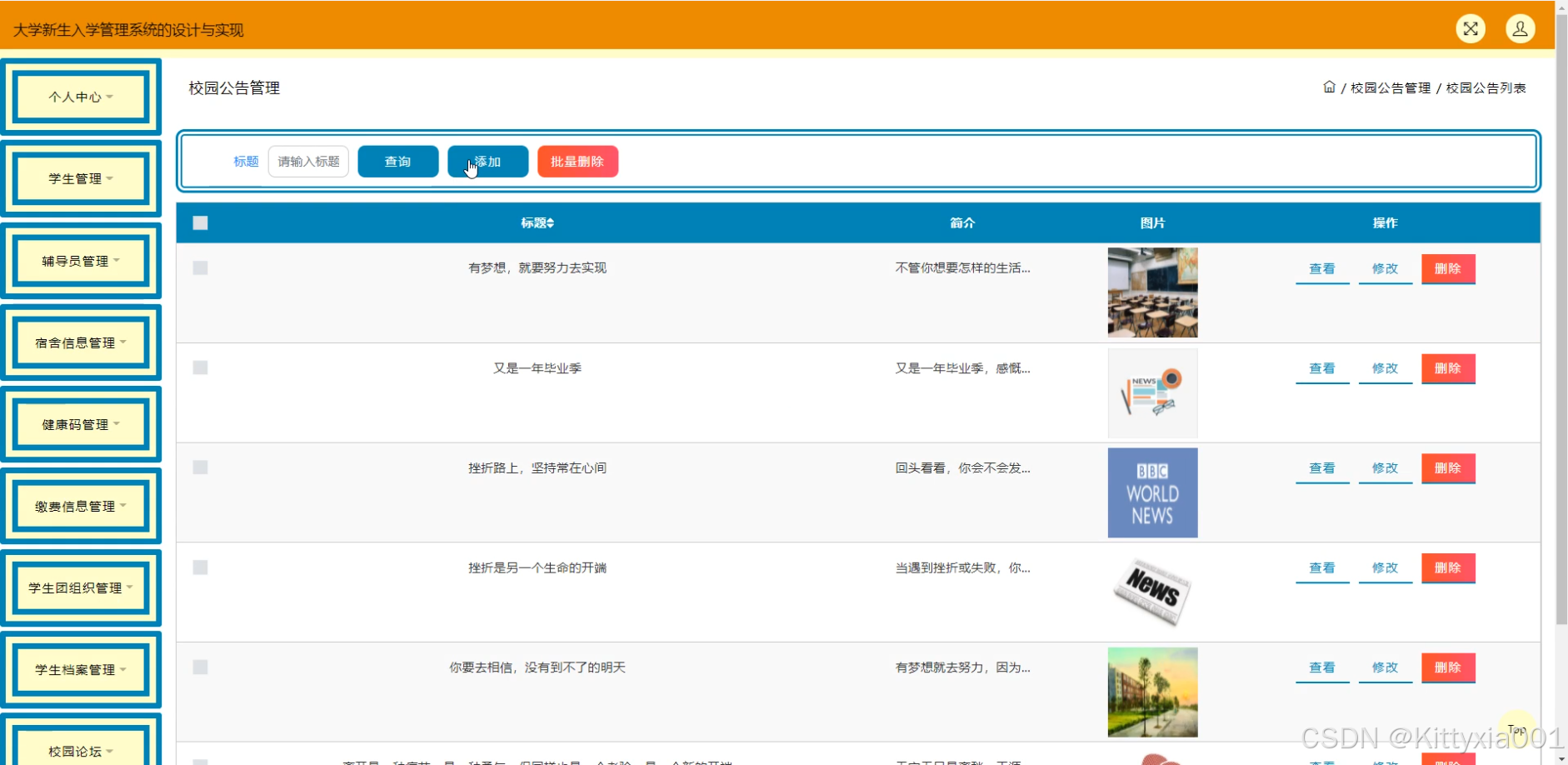Click the BBC World News image
This screenshot has width=1568, height=765.
point(1152,492)
